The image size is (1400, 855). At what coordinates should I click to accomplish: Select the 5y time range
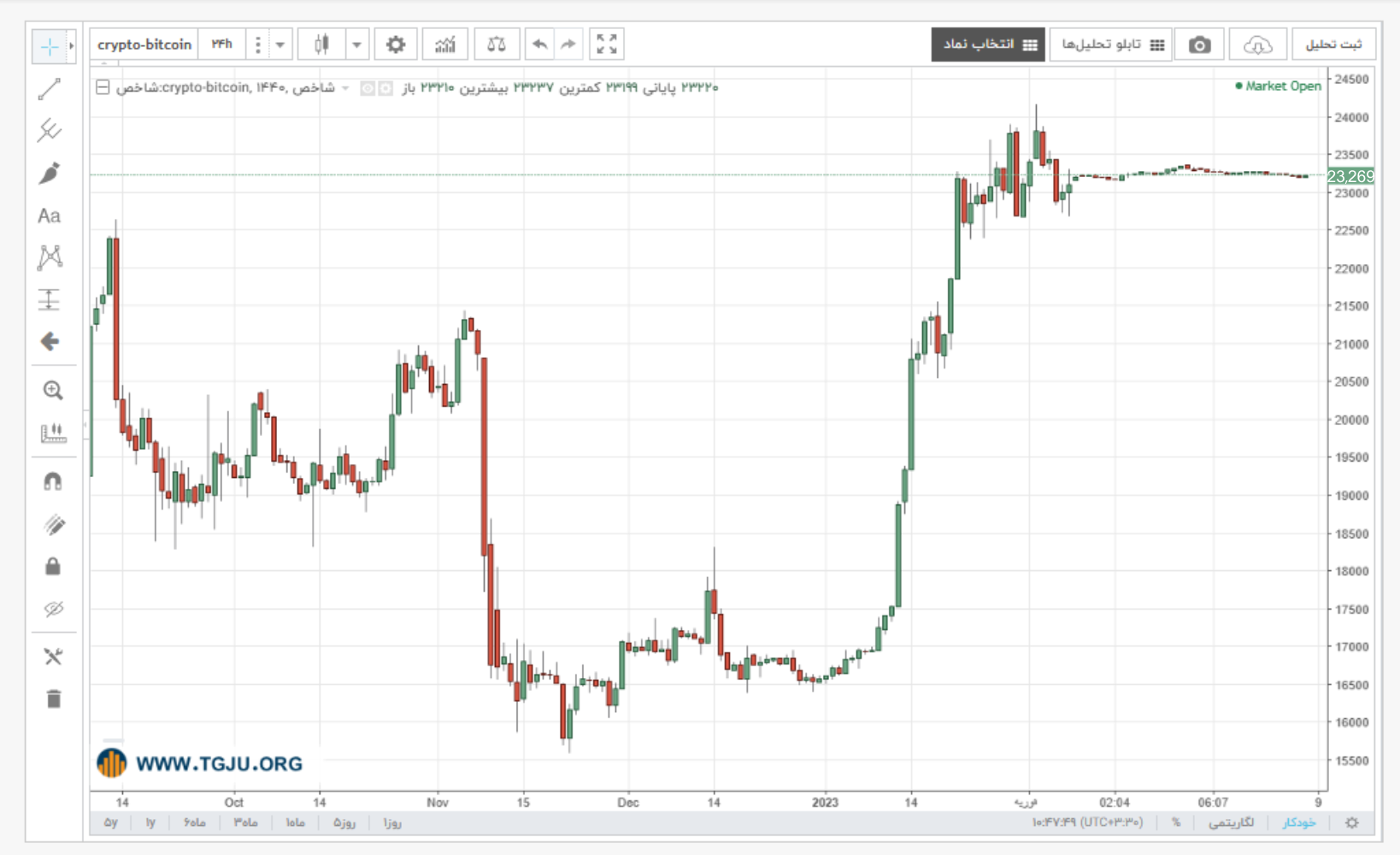point(111,823)
